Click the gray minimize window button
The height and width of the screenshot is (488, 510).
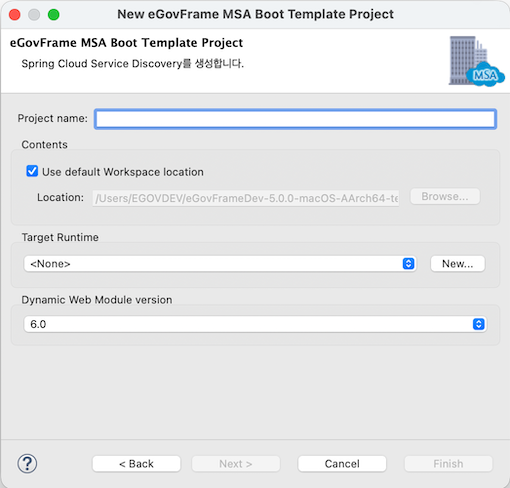(x=34, y=15)
